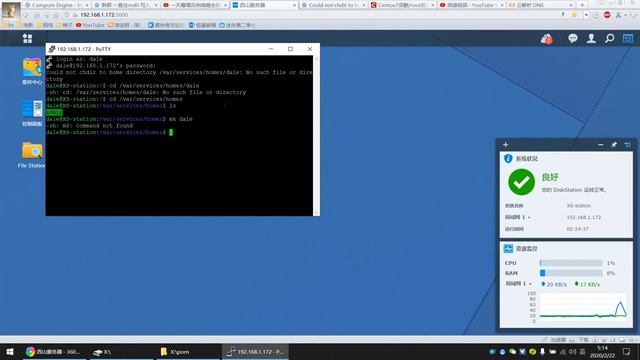Switch to the Compute Engine browser tab
The width and height of the screenshot is (640, 360).
click(x=57, y=5)
